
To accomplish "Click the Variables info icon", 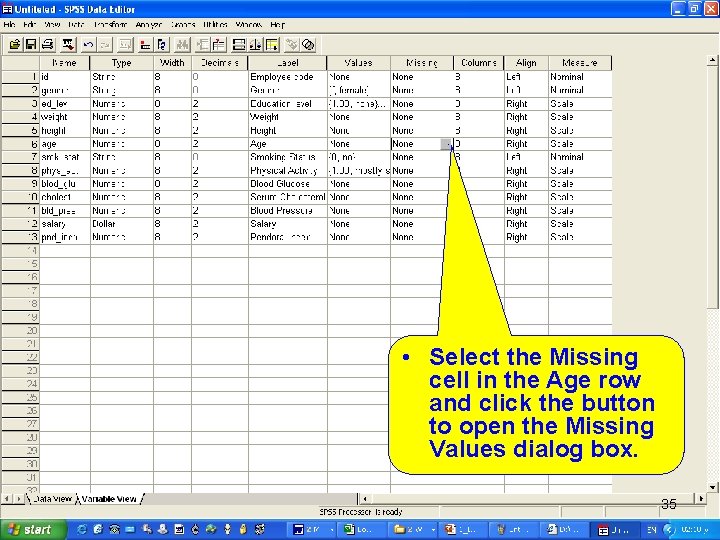I will click(162, 45).
